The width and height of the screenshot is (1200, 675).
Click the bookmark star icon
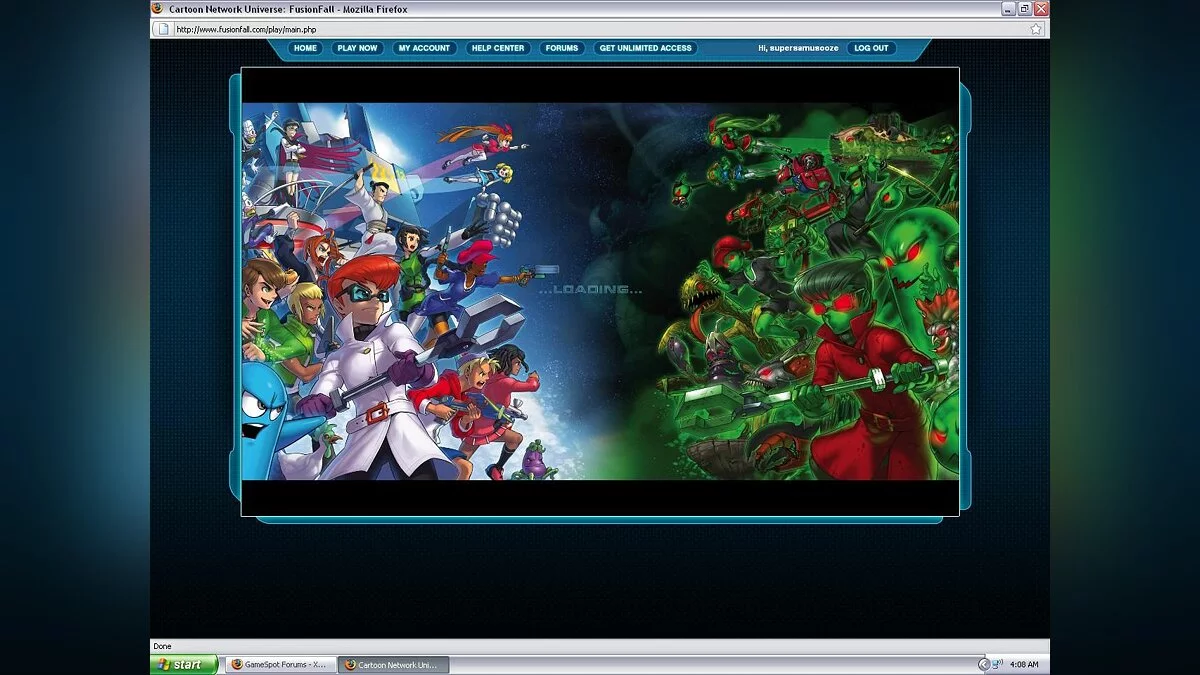tap(1036, 29)
